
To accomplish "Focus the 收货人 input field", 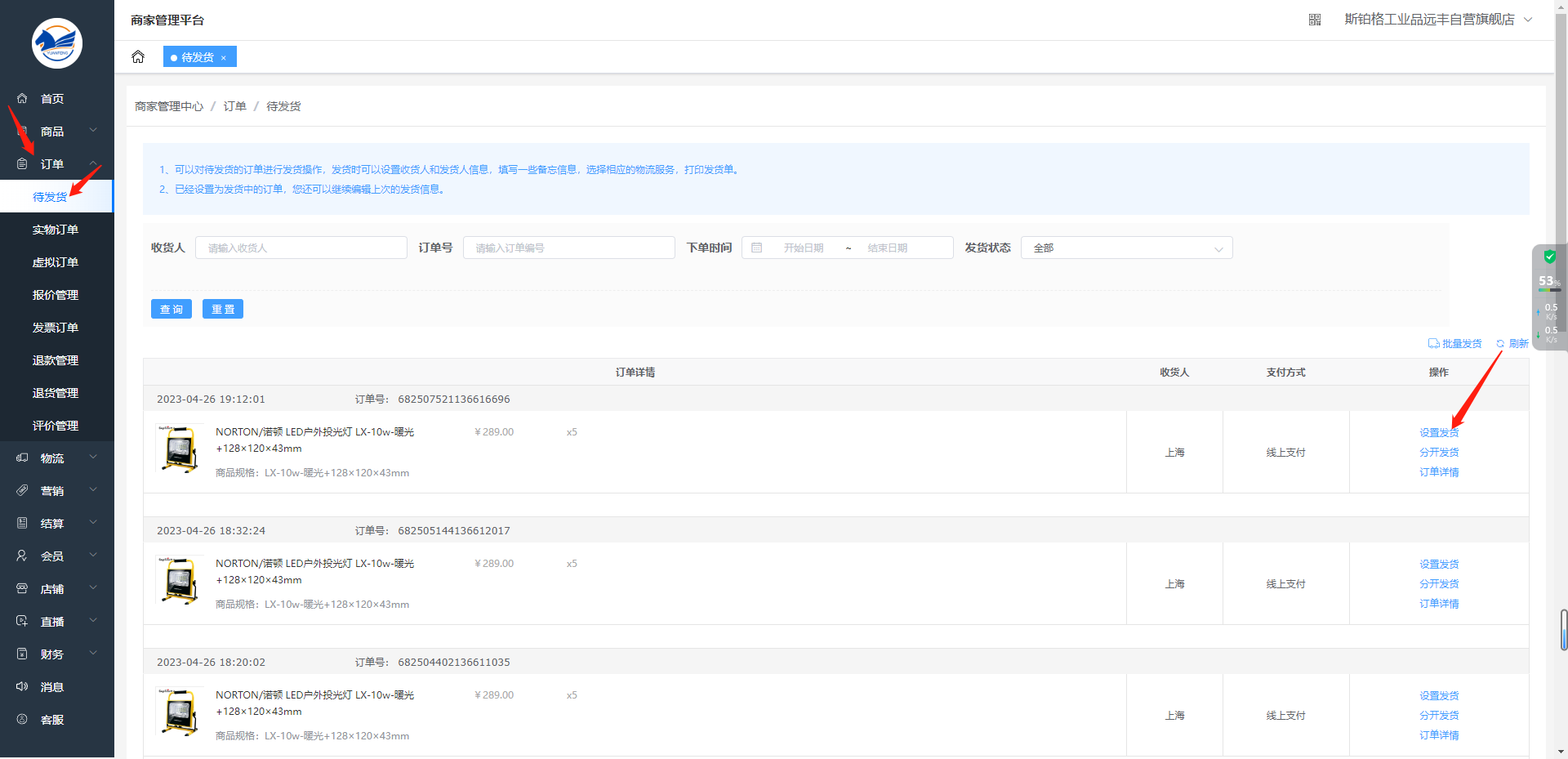I will (x=301, y=248).
